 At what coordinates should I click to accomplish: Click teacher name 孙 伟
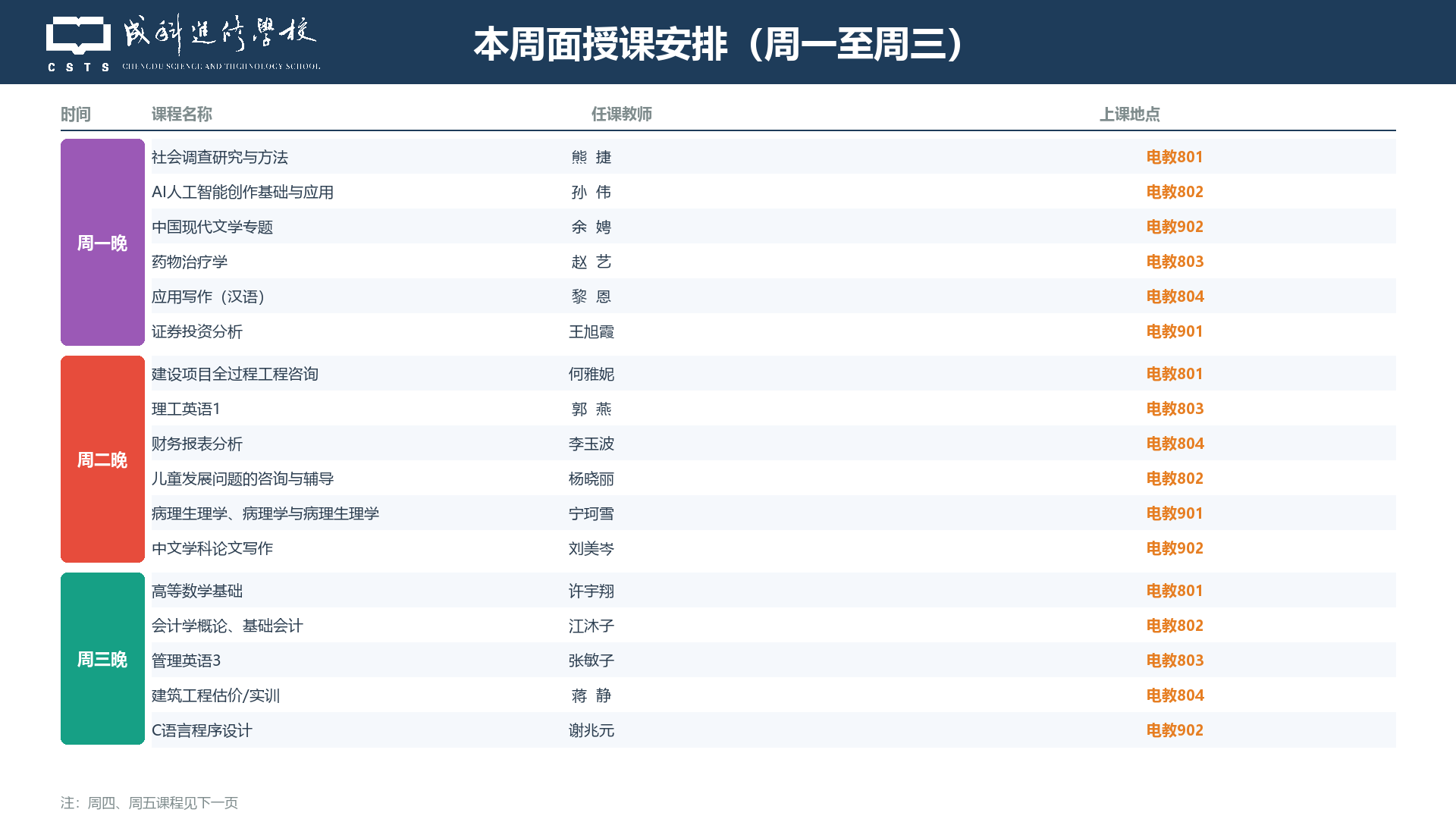591,192
